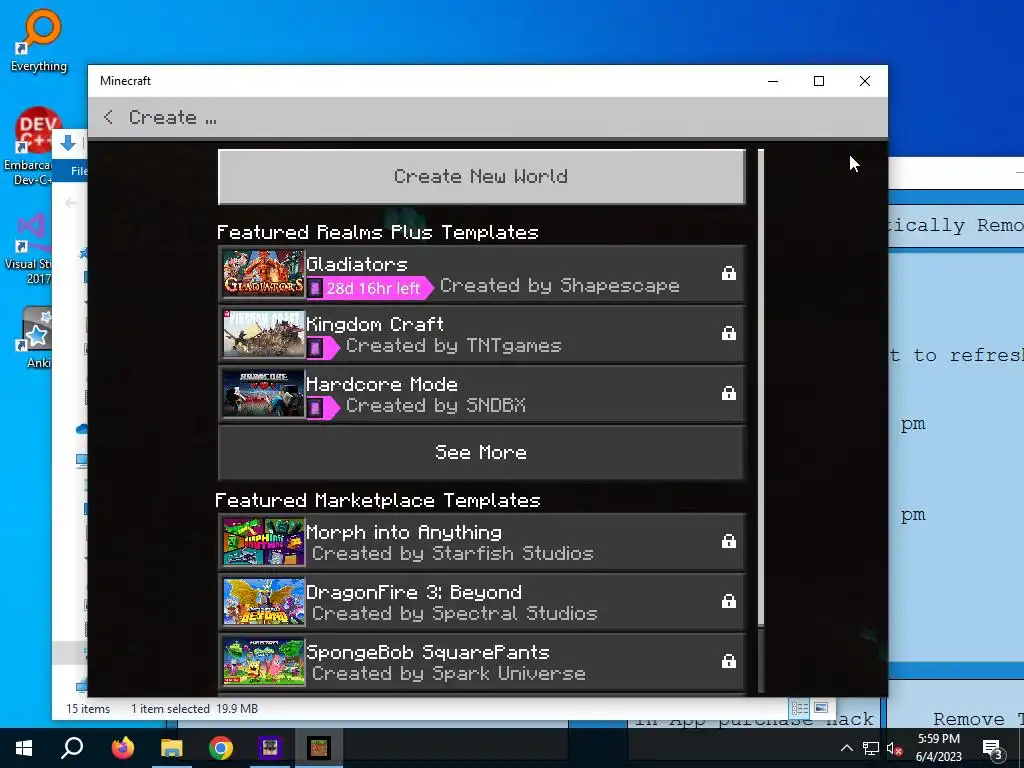Open the Everything desktop shortcut
Screen dimensions: 1024x768
[39, 40]
